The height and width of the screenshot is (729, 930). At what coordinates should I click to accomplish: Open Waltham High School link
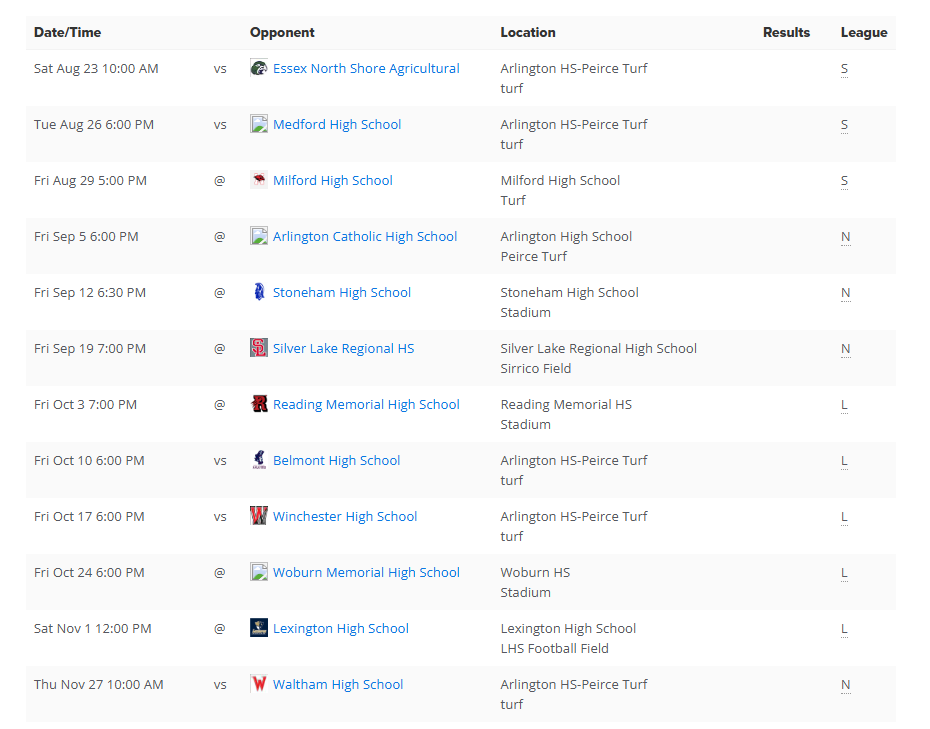[x=337, y=685]
